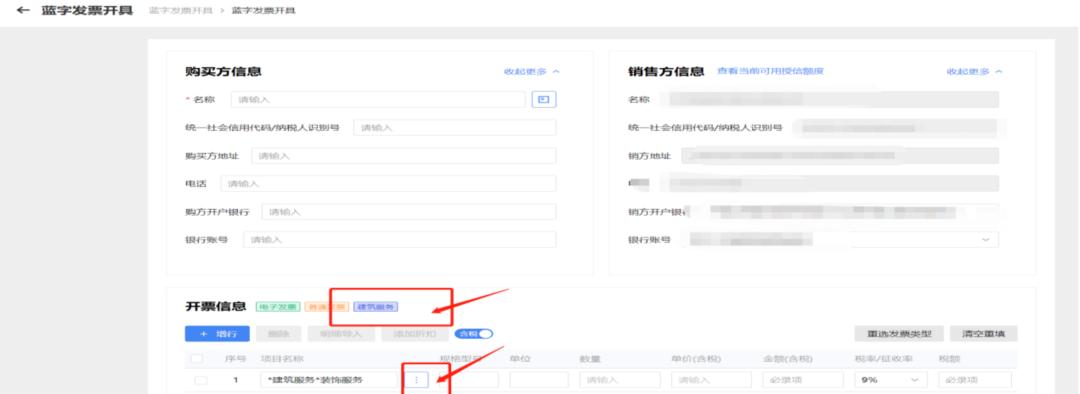Click the 重选发票类型 button
The image size is (1080, 394).
pyautogui.click(x=899, y=333)
